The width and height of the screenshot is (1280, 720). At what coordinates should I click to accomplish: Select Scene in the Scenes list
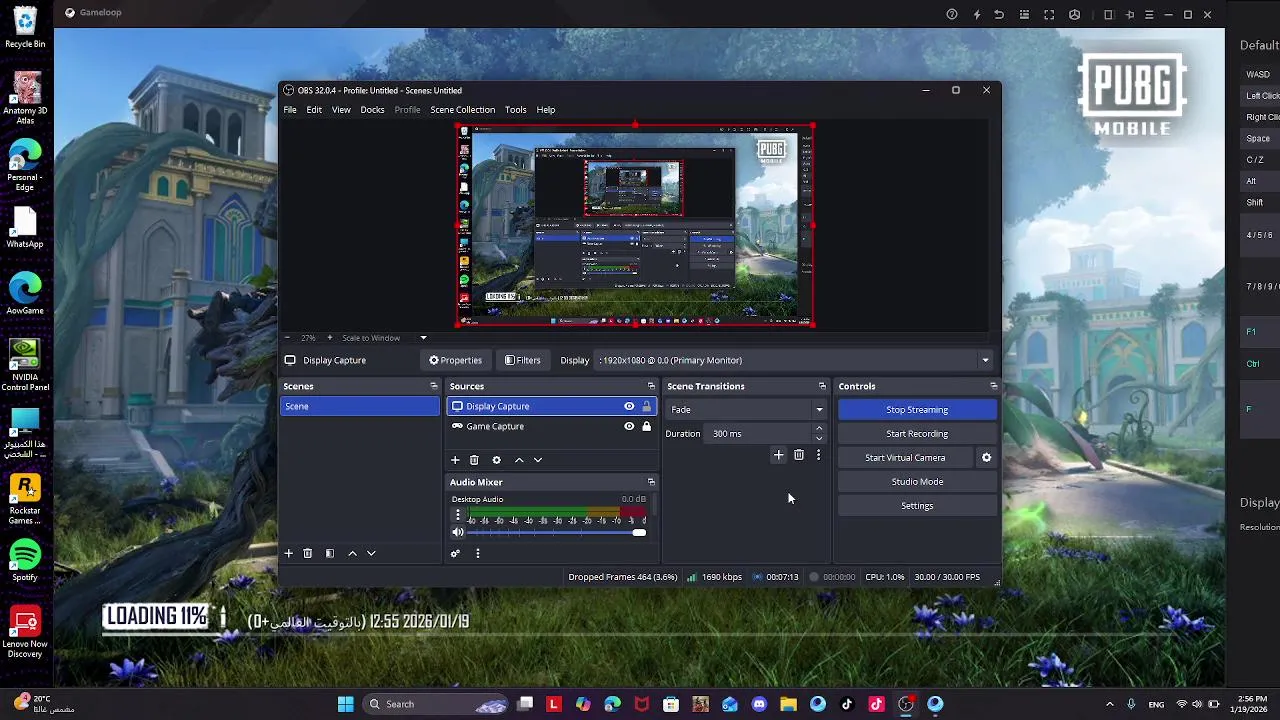click(360, 406)
